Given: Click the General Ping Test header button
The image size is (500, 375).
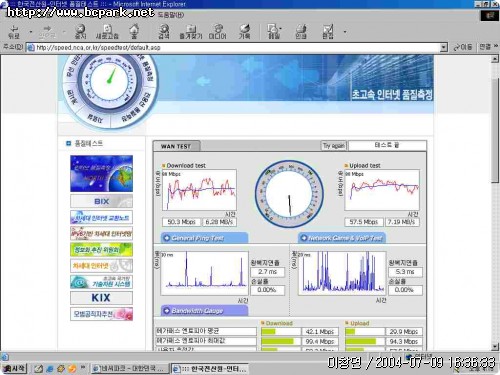Looking at the screenshot, I should click(204, 238).
